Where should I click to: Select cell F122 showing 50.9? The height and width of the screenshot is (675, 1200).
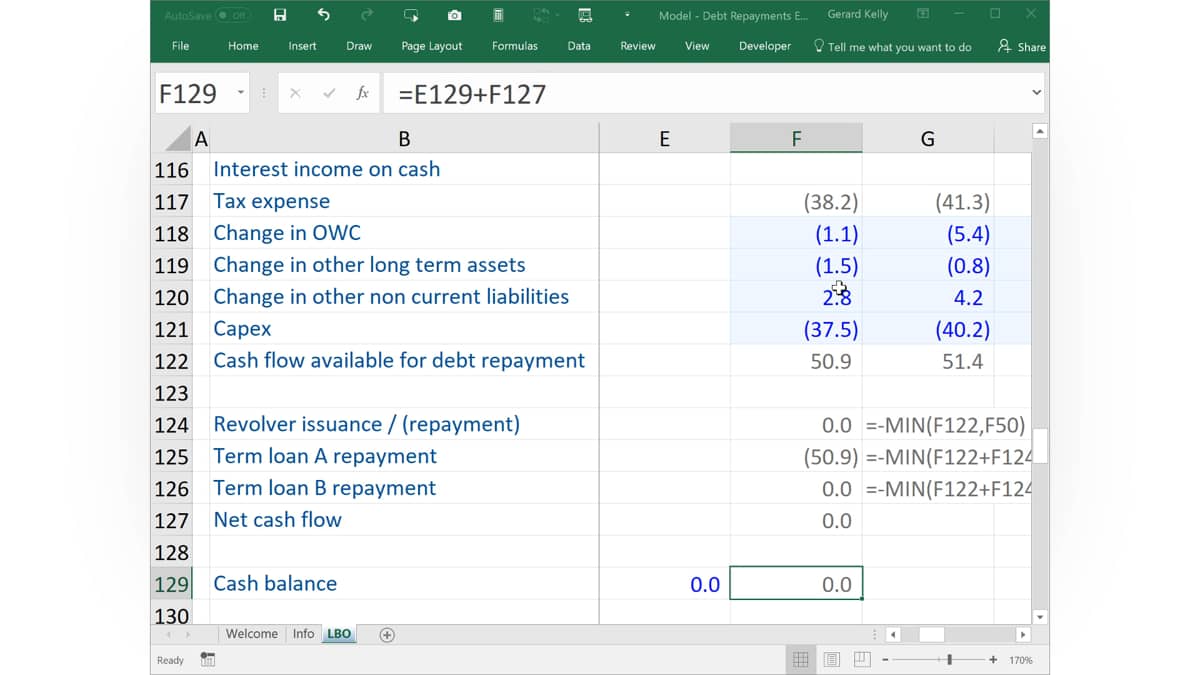click(796, 361)
